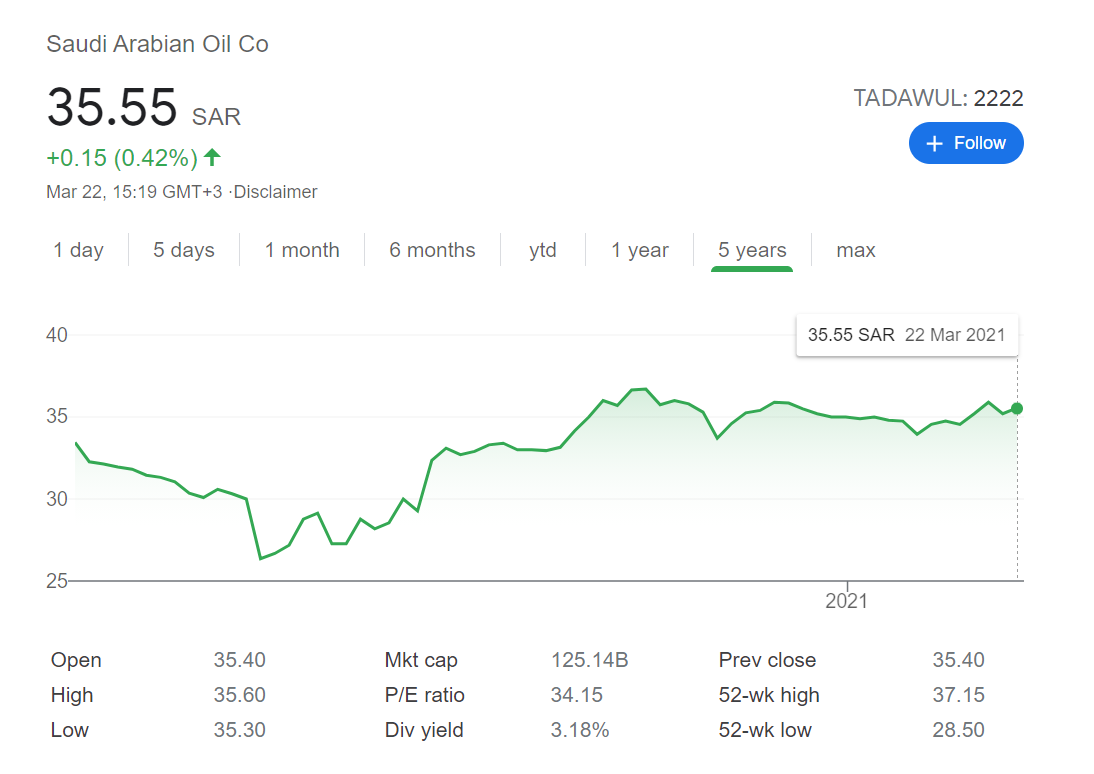Screen dimensions: 1094x774
Task: Click the Saudi Arabian Oil Co title
Action: pos(158,44)
